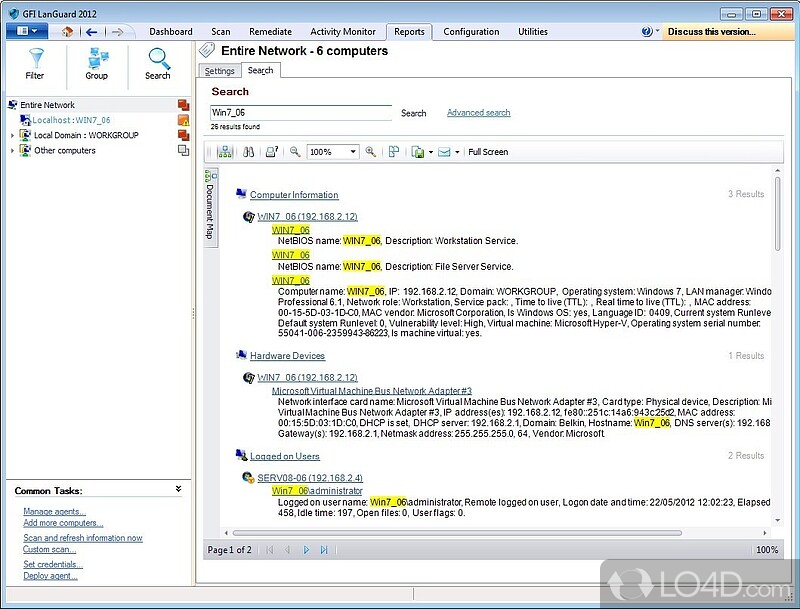This screenshot has height=609, width=800.
Task: Select Localhost: WIN7_06 in tree
Action: coord(71,120)
